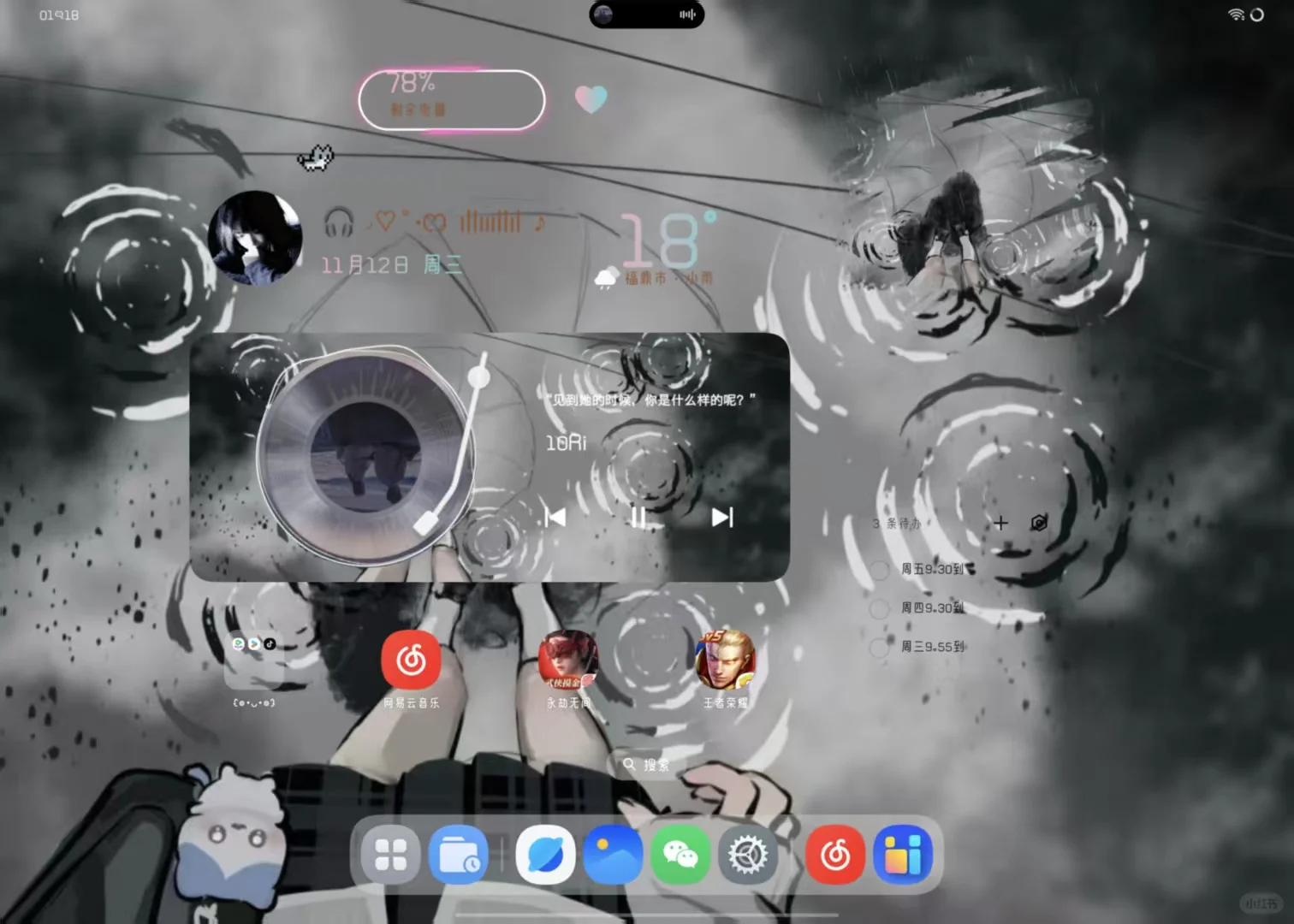Screen dimensions: 1294x924
Task: Launch the browser planet icon in dock
Action: coord(545,855)
